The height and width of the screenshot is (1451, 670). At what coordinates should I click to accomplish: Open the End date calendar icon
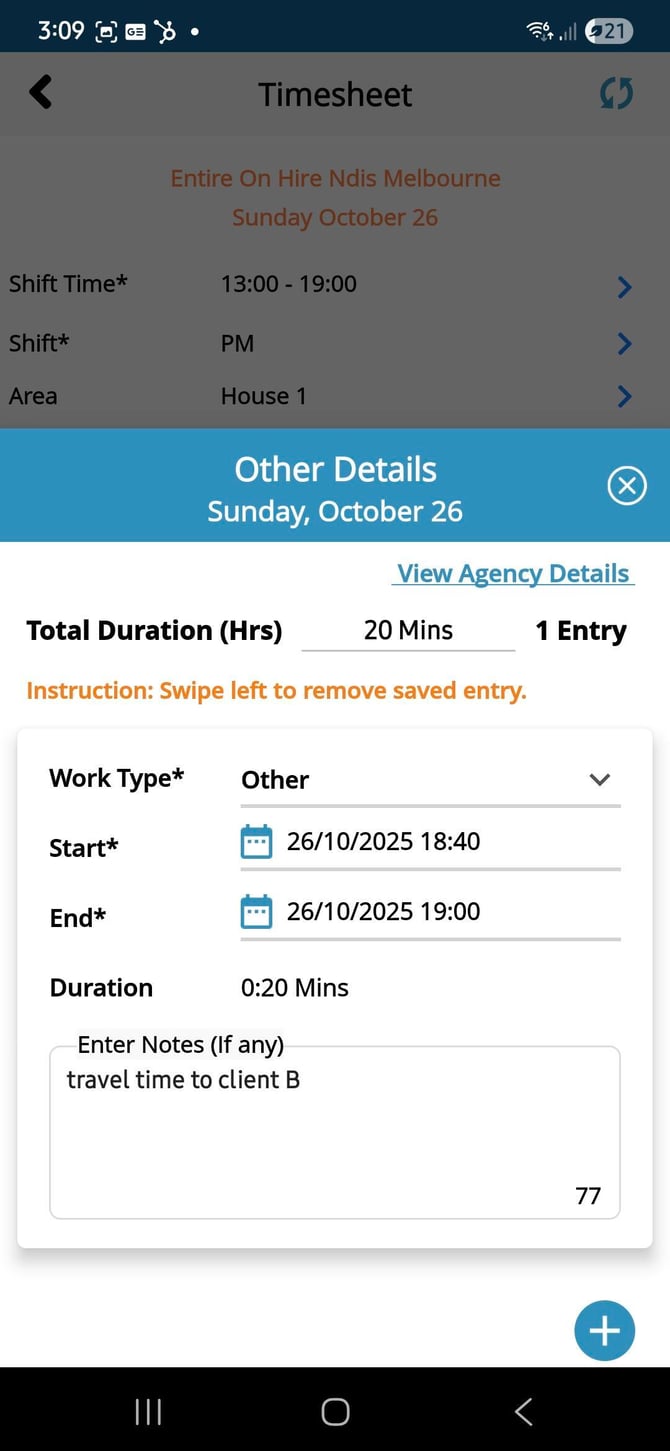point(257,912)
